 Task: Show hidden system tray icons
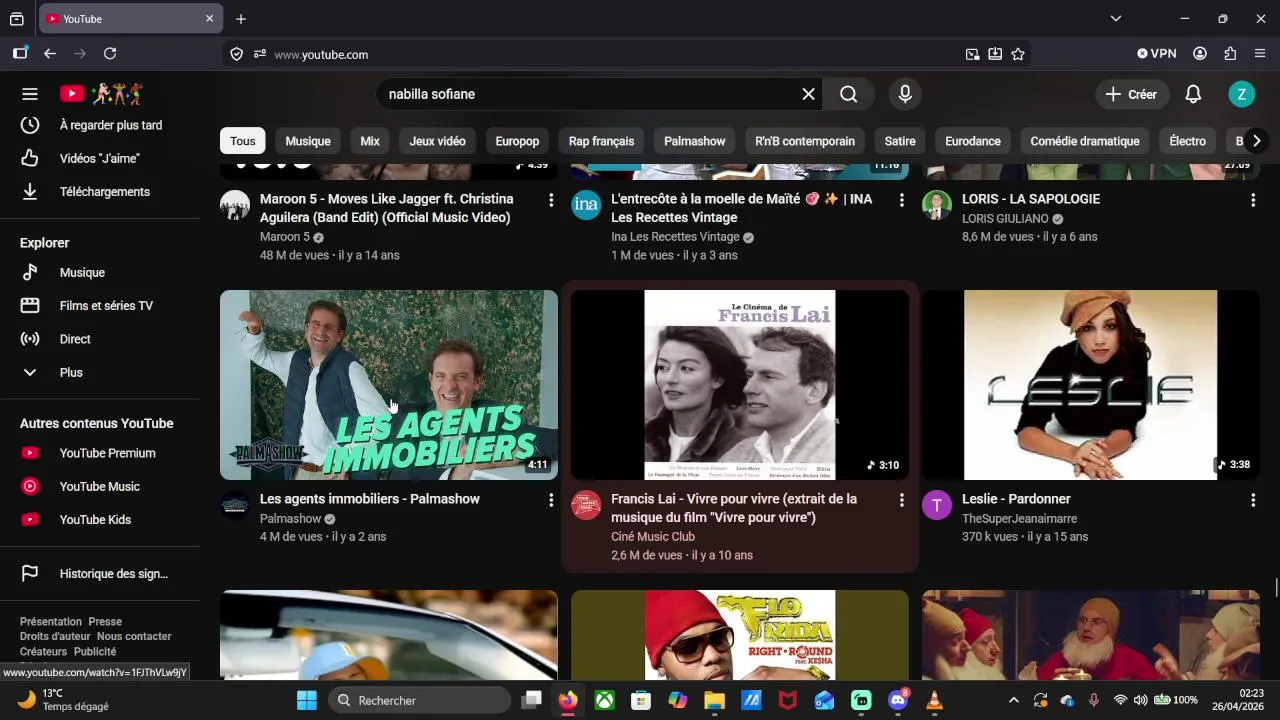click(1013, 700)
